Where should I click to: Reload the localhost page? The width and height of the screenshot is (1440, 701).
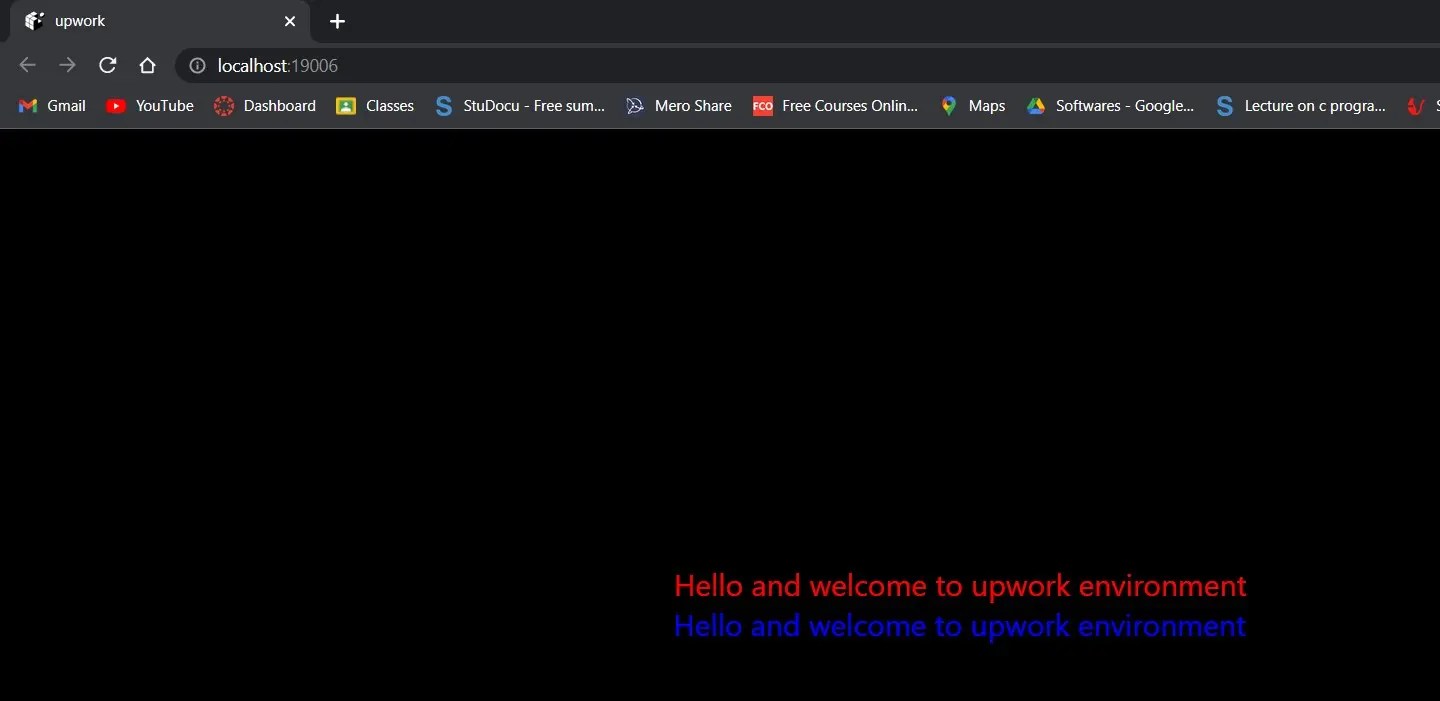point(107,65)
